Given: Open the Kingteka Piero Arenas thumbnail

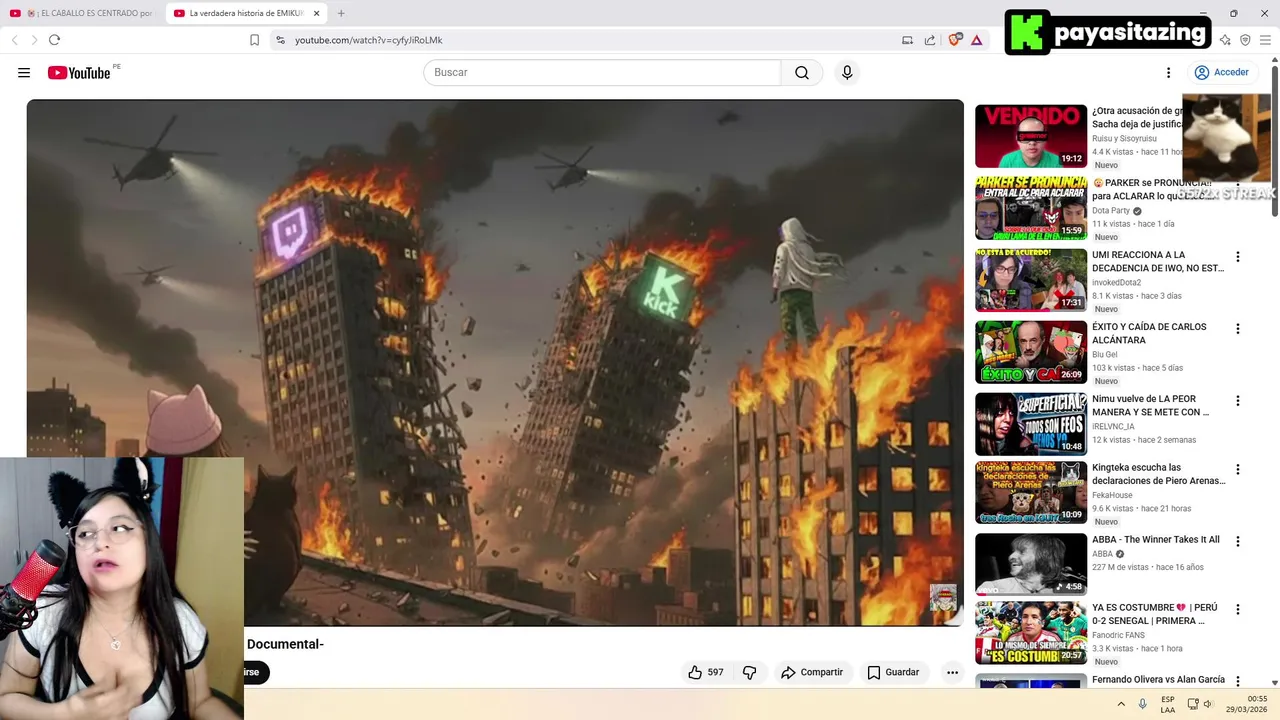Looking at the screenshot, I should click(1031, 492).
